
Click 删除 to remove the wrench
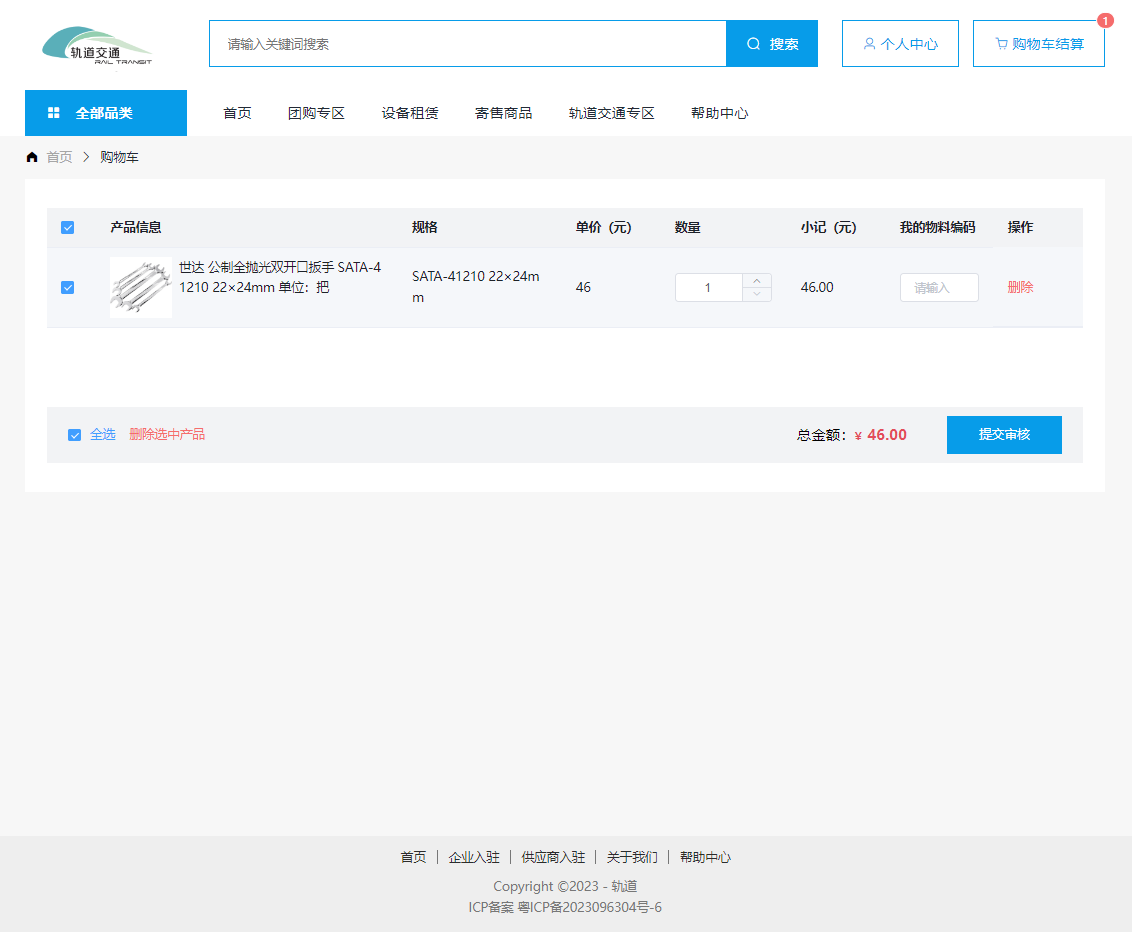click(1020, 287)
